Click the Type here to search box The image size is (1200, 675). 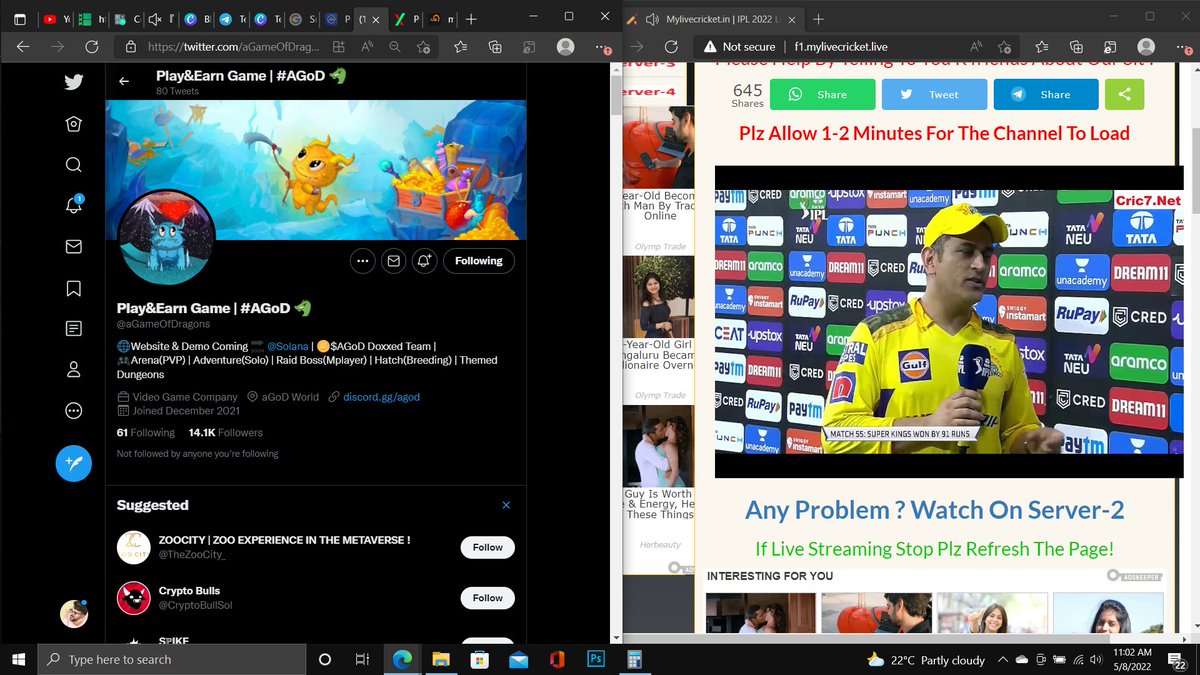[x=171, y=659]
